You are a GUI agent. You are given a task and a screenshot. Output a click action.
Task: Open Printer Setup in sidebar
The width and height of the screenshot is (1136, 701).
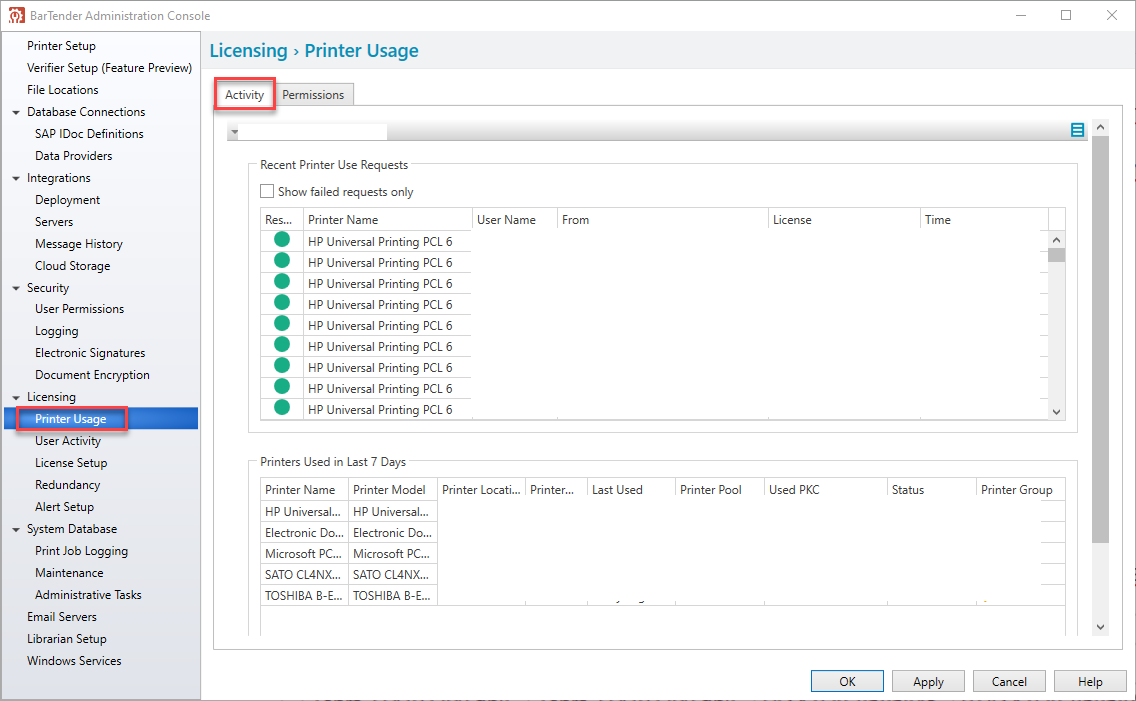pyautogui.click(x=62, y=46)
